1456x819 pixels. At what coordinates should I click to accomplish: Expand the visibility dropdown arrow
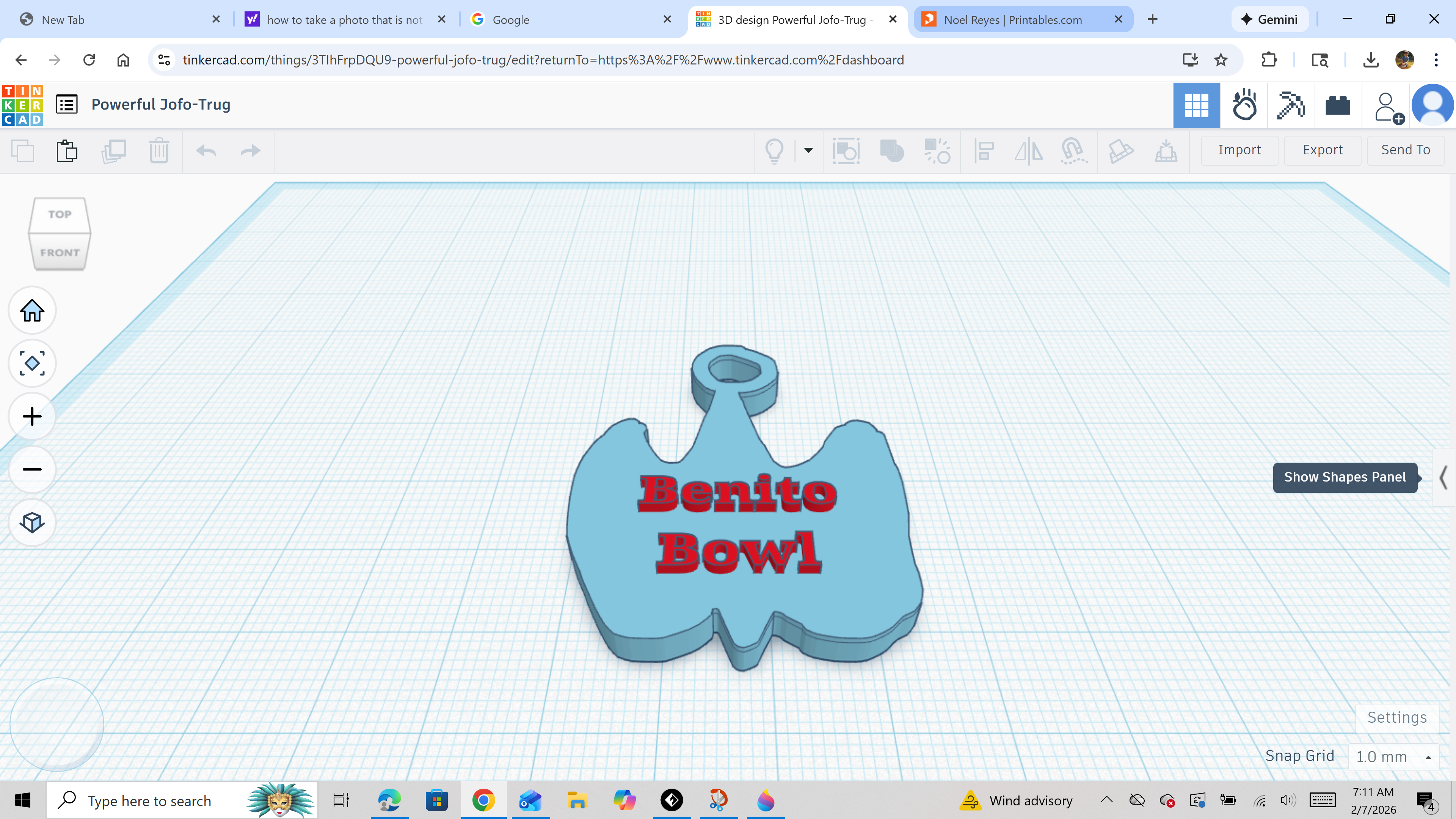point(808,151)
